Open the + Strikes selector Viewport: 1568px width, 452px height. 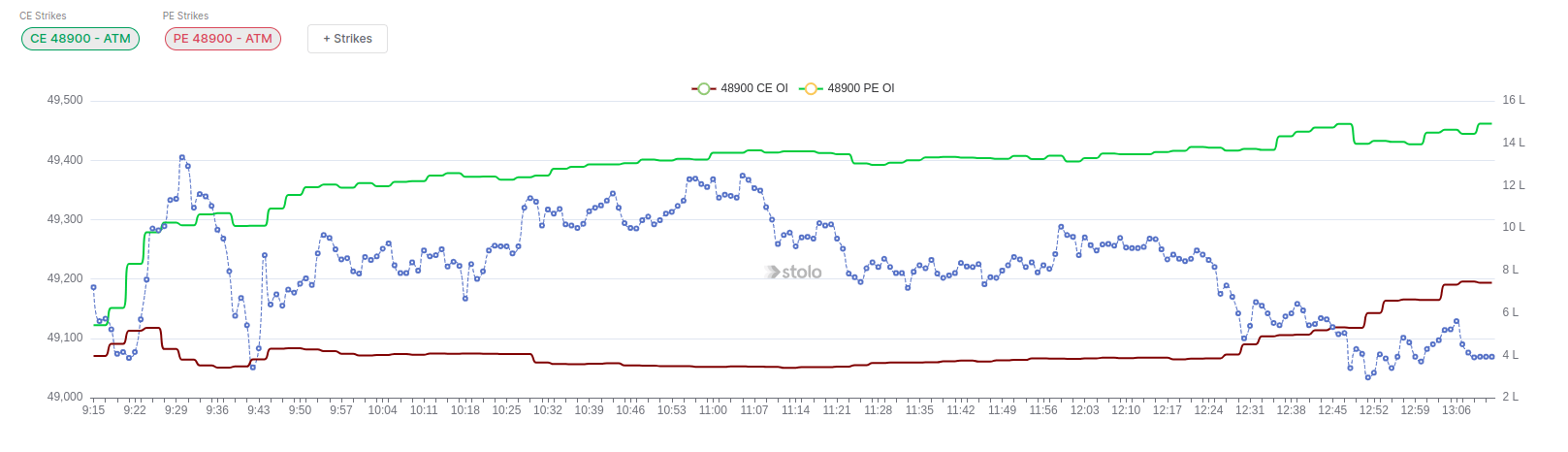pos(347,39)
